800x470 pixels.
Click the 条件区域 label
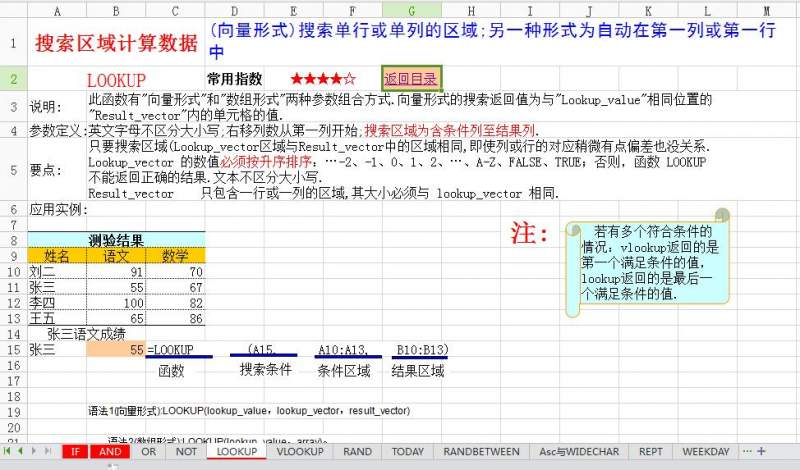343,370
